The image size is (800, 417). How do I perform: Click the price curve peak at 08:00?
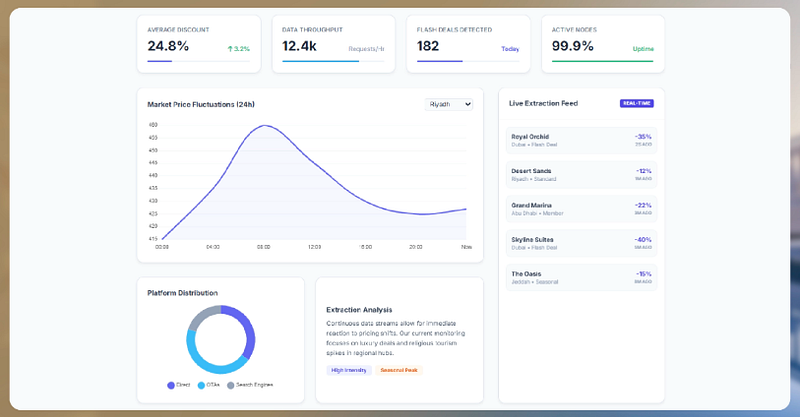click(x=264, y=126)
